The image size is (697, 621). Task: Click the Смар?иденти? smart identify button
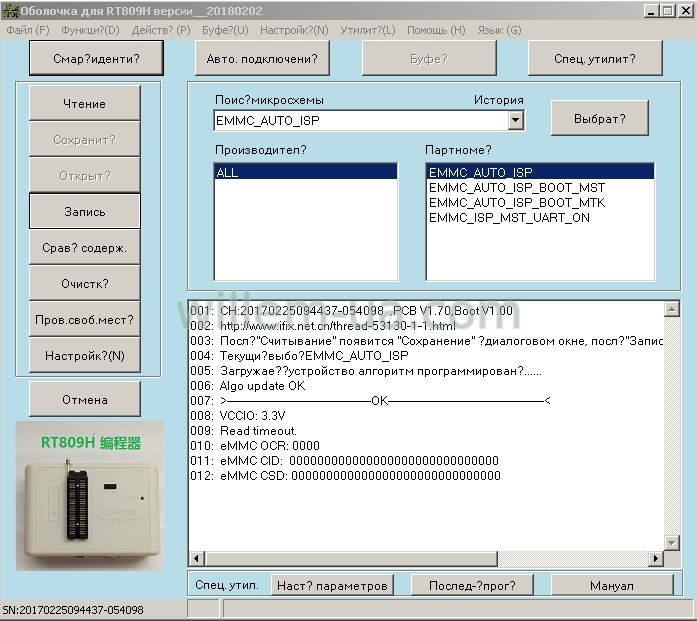[x=96, y=58]
